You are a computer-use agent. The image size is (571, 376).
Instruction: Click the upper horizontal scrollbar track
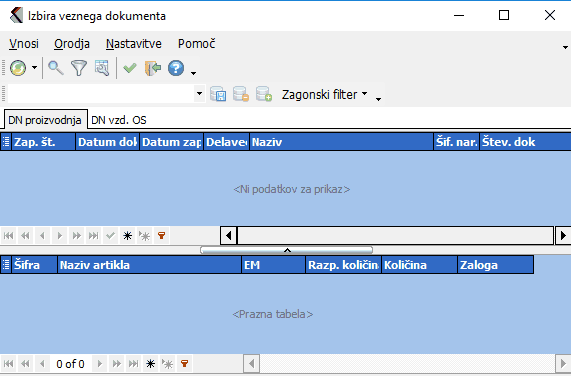(395, 236)
